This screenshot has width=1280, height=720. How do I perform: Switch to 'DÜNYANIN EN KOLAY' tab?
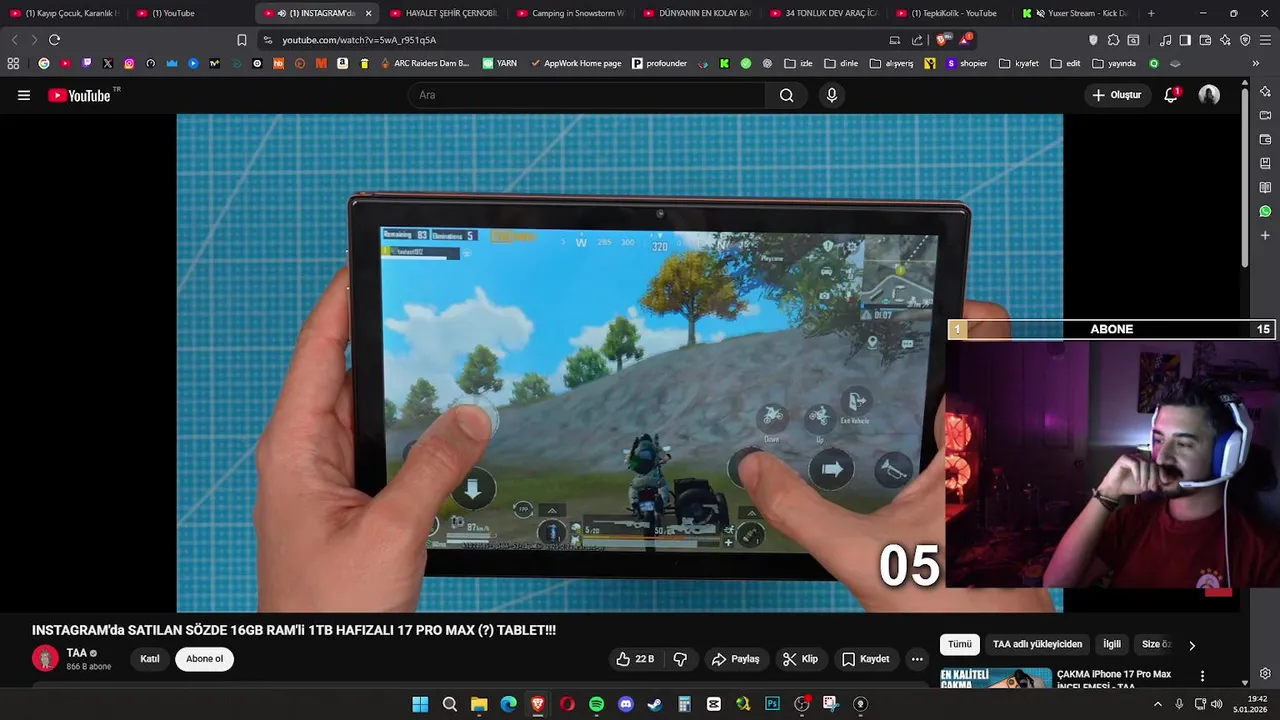[696, 13]
